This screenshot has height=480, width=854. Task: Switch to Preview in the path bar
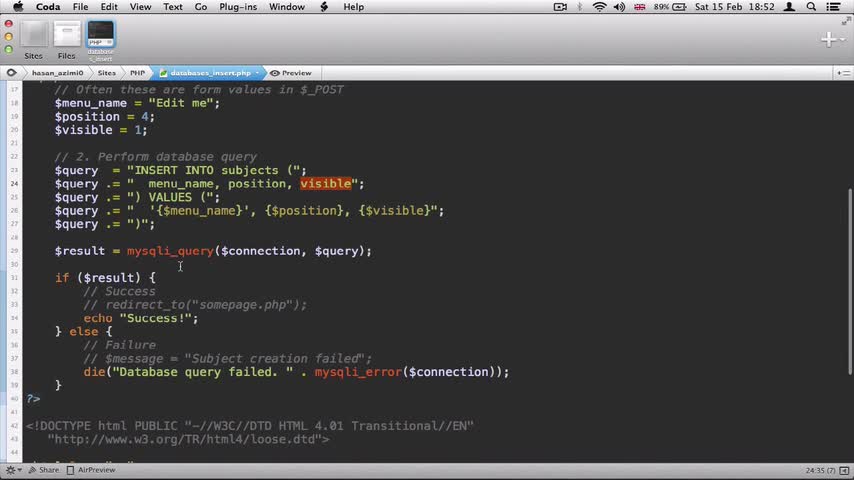pos(291,73)
